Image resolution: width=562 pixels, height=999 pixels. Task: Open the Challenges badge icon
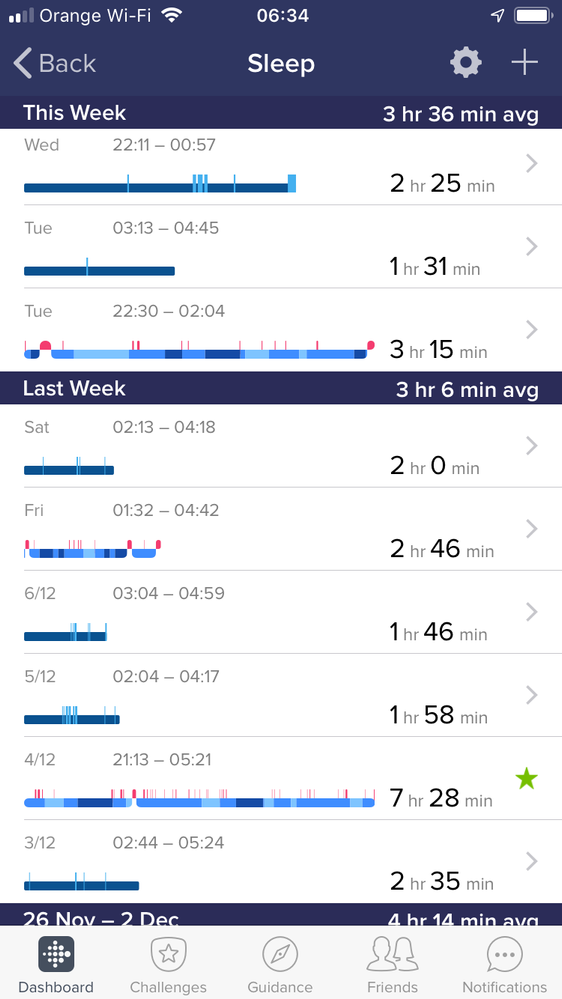coord(168,954)
